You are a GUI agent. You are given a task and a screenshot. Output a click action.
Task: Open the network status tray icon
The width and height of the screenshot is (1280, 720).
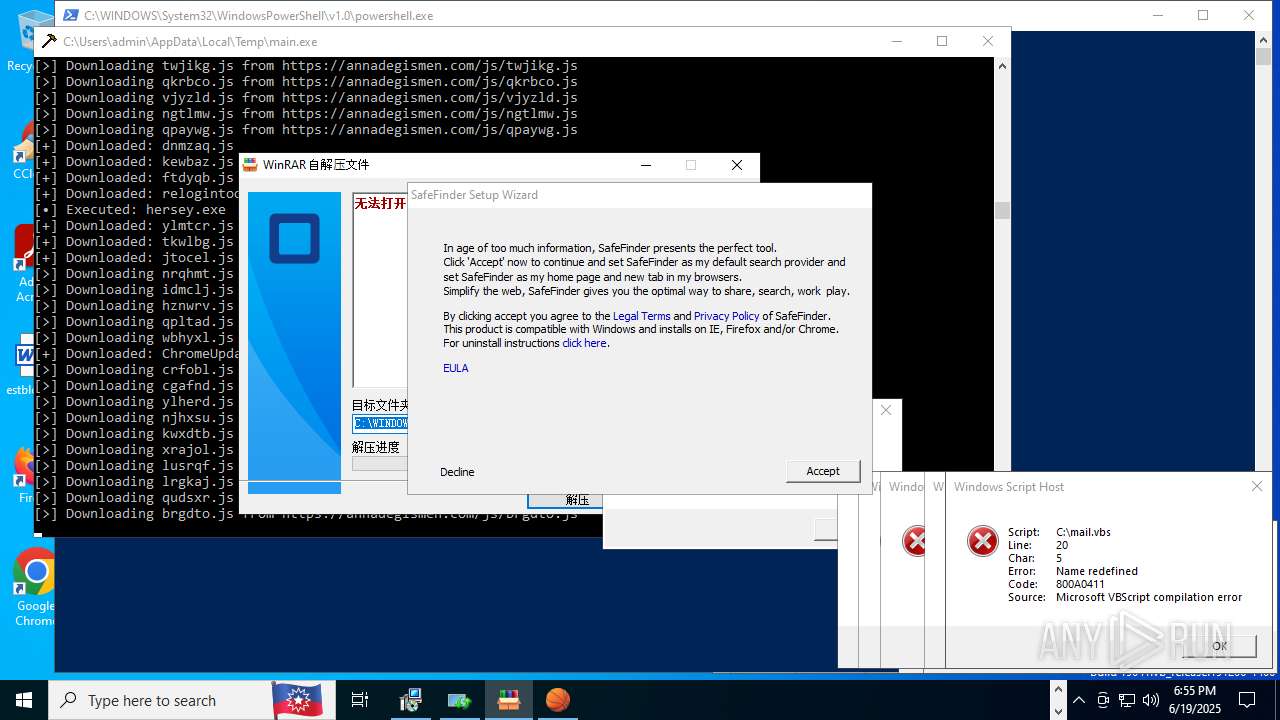coord(1127,700)
